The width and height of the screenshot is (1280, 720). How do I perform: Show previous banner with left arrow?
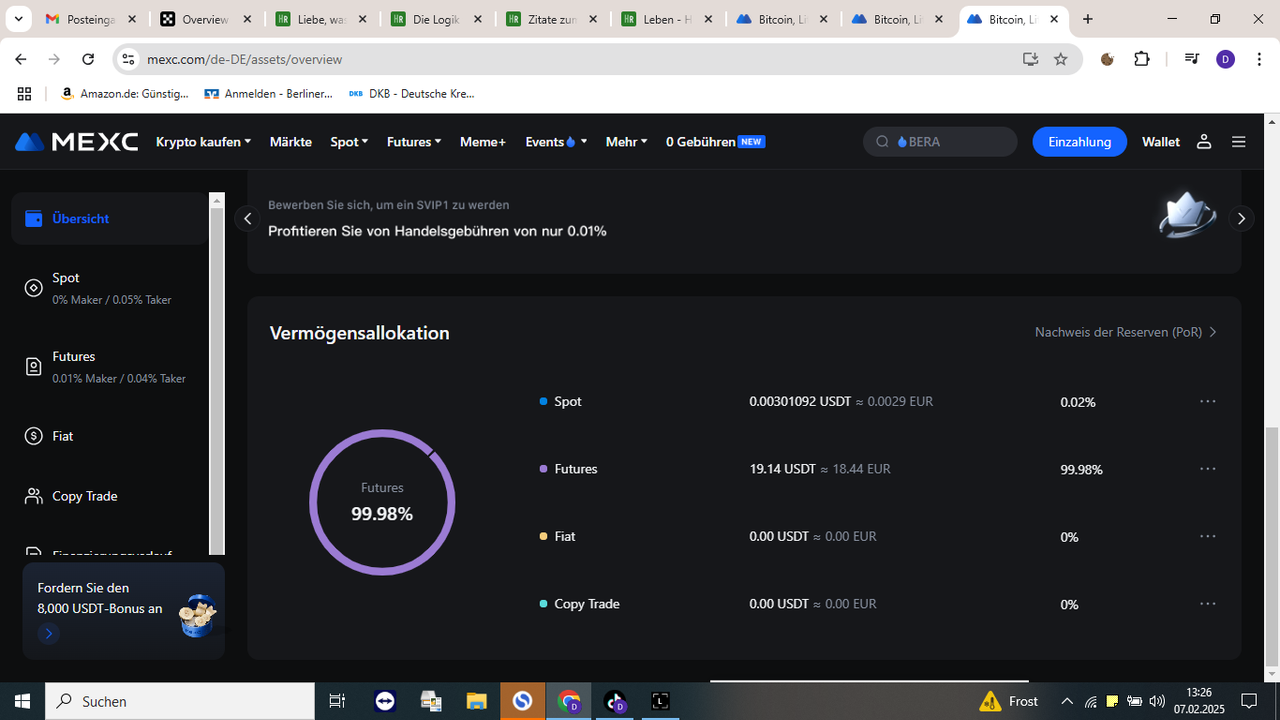pos(248,219)
